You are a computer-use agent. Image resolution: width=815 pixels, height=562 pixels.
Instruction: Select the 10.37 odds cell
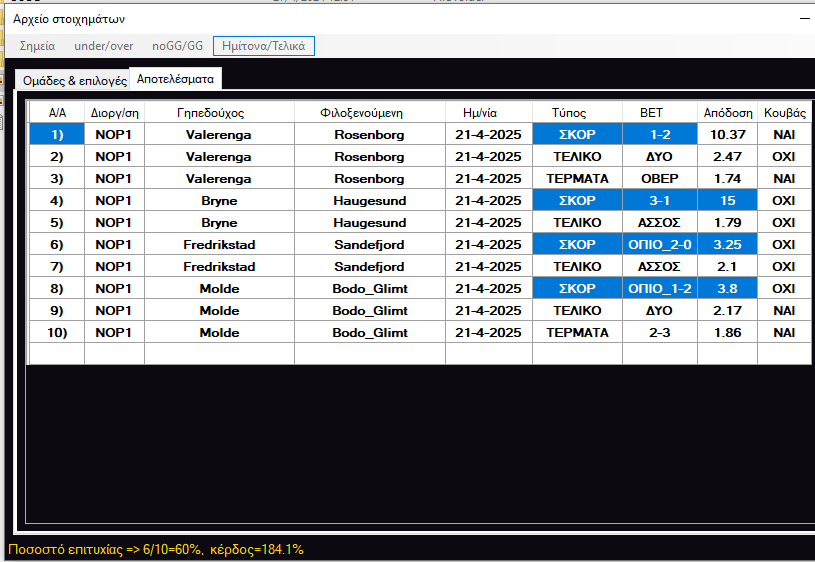727,135
